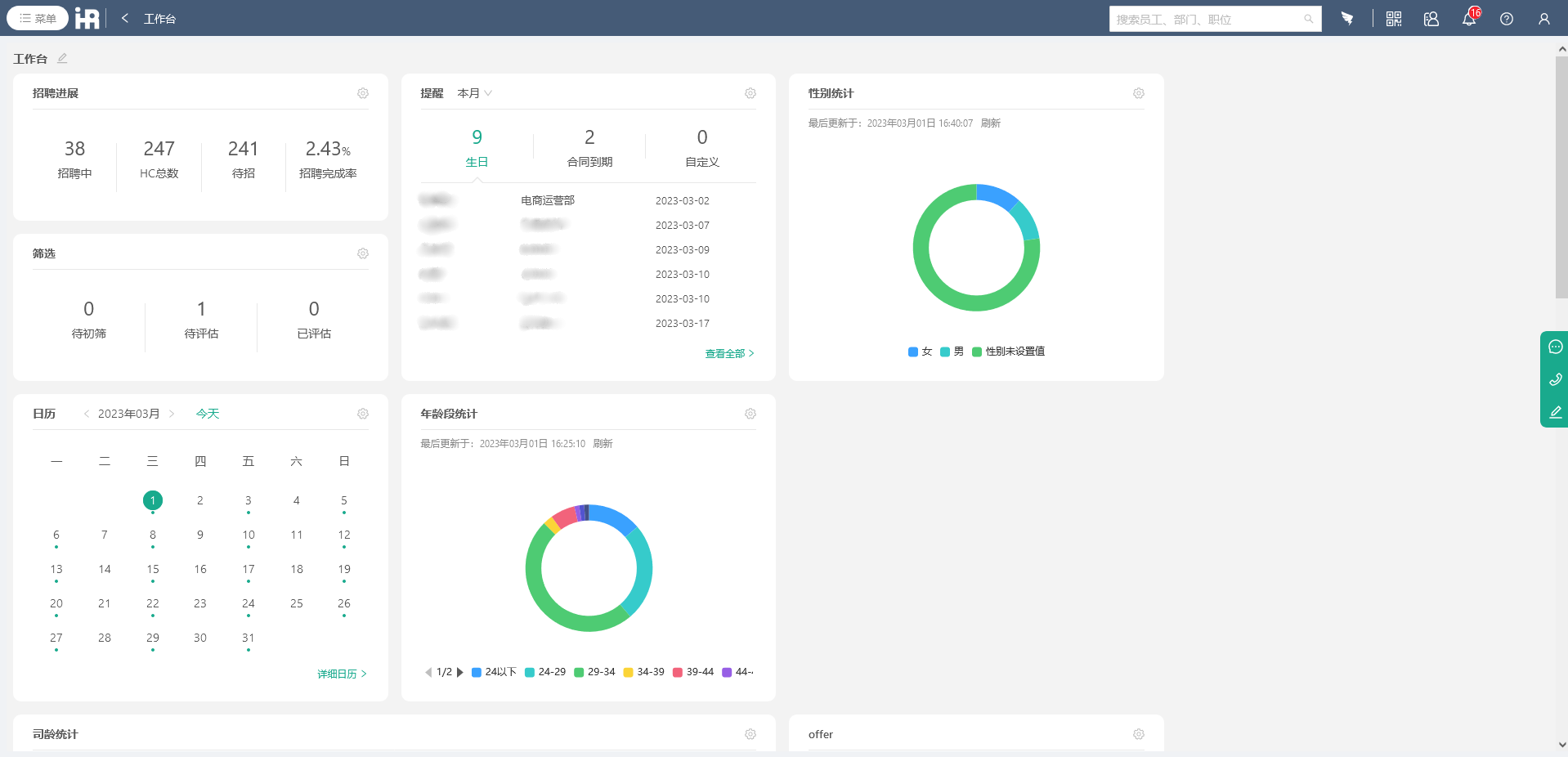Click the chat bubble in side floating bar
This screenshot has width=1568, height=757.
1555,347
